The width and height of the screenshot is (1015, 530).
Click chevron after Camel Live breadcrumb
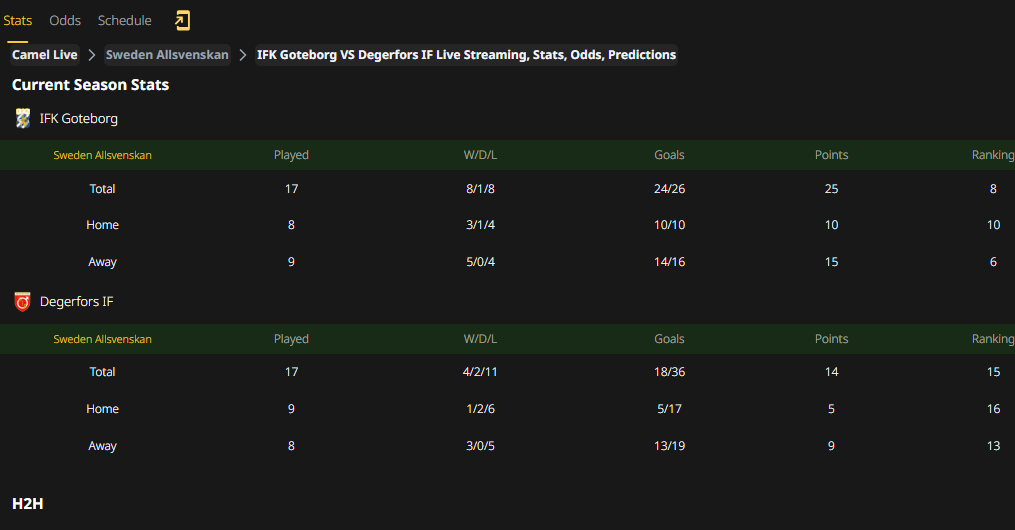point(92,55)
